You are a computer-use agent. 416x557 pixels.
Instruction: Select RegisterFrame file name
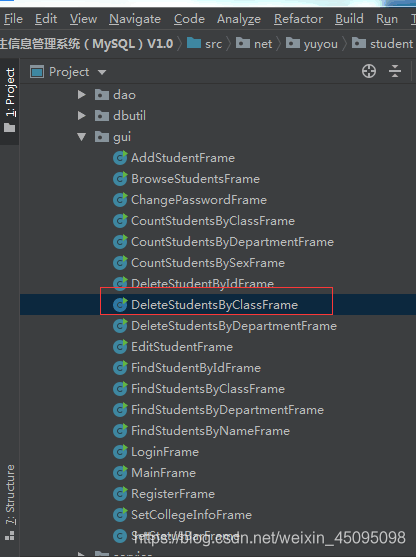173,493
